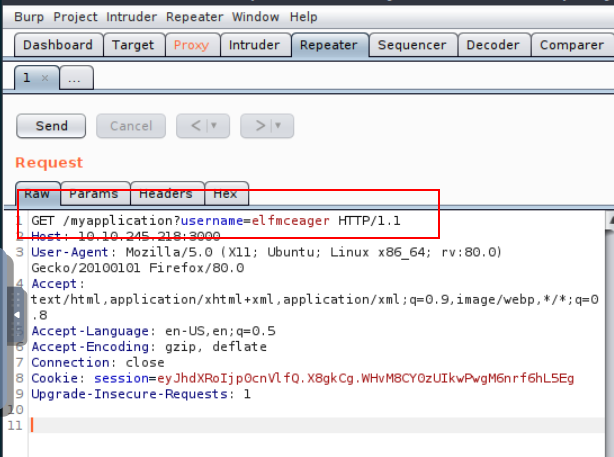
Task: Open the Comparer tab
Action: (x=571, y=45)
